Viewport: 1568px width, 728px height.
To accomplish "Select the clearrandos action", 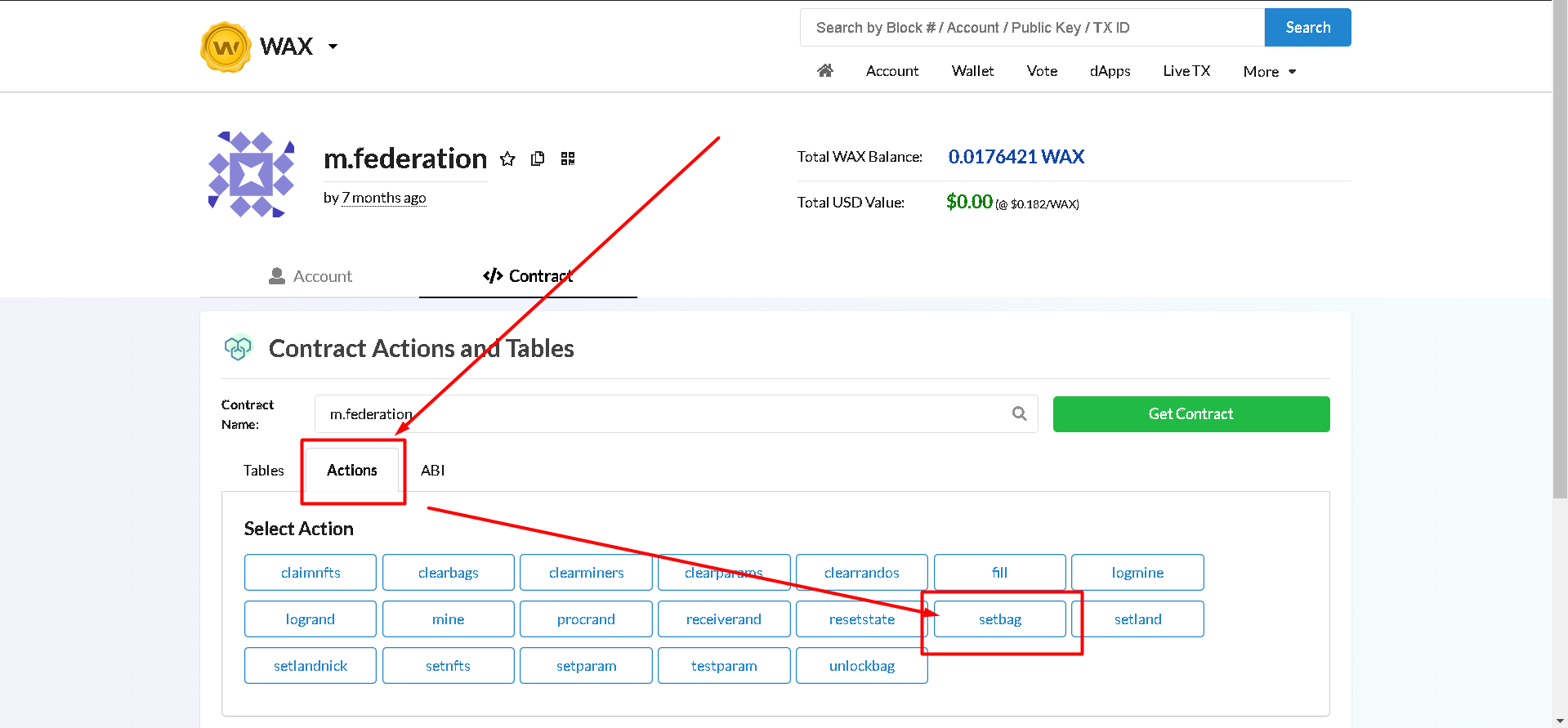I will click(x=862, y=573).
